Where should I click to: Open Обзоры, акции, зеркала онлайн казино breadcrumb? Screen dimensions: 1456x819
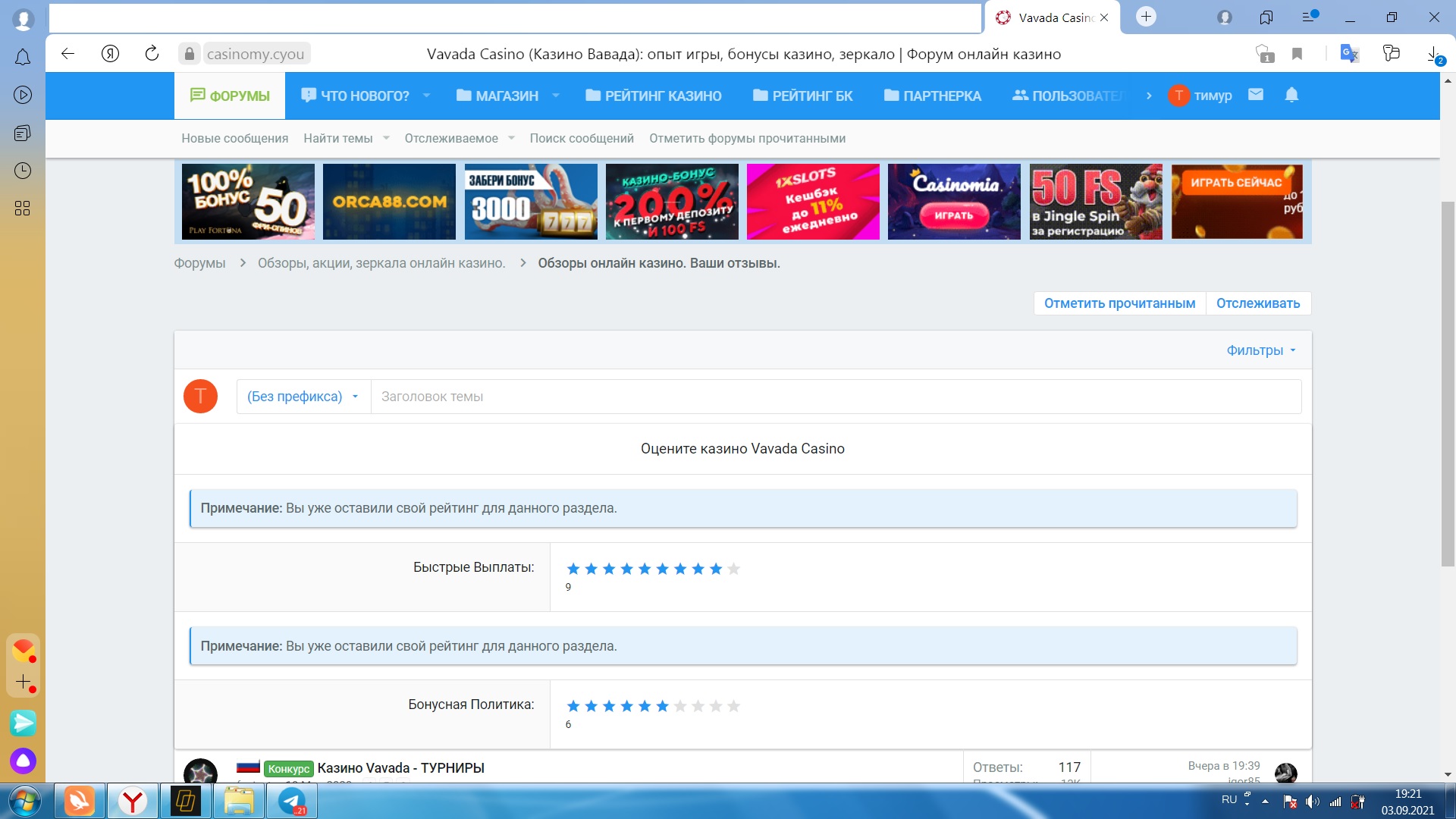tap(381, 263)
